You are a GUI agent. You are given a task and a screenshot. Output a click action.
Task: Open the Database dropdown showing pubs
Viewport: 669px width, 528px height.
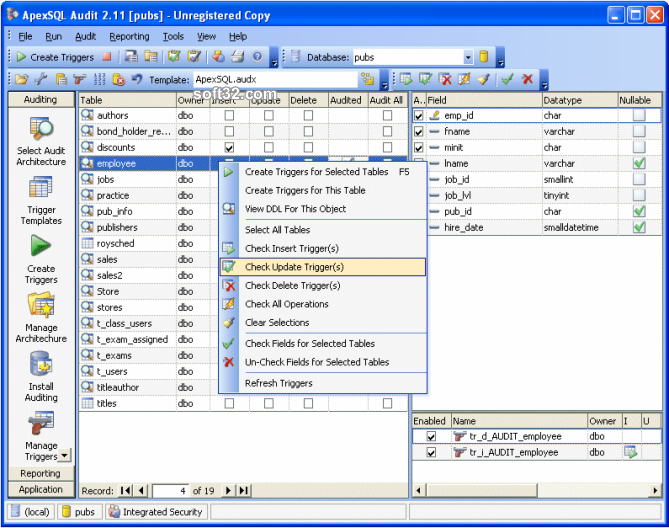(x=468, y=57)
